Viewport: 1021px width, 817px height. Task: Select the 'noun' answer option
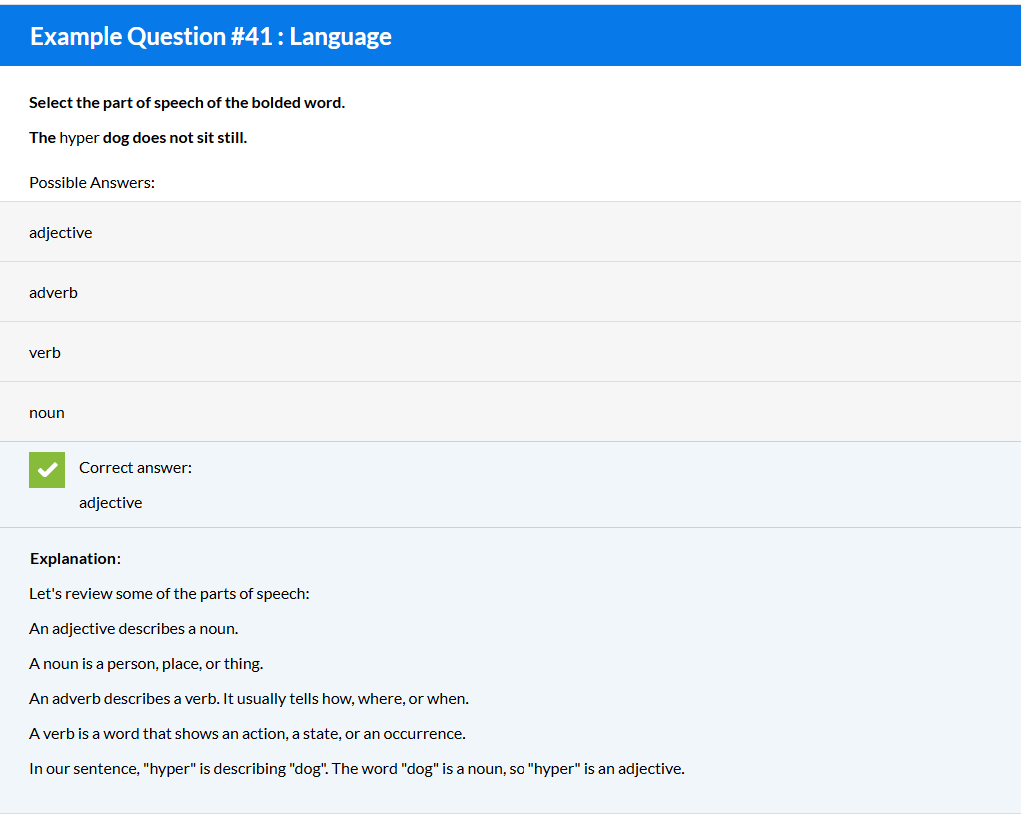tap(47, 412)
